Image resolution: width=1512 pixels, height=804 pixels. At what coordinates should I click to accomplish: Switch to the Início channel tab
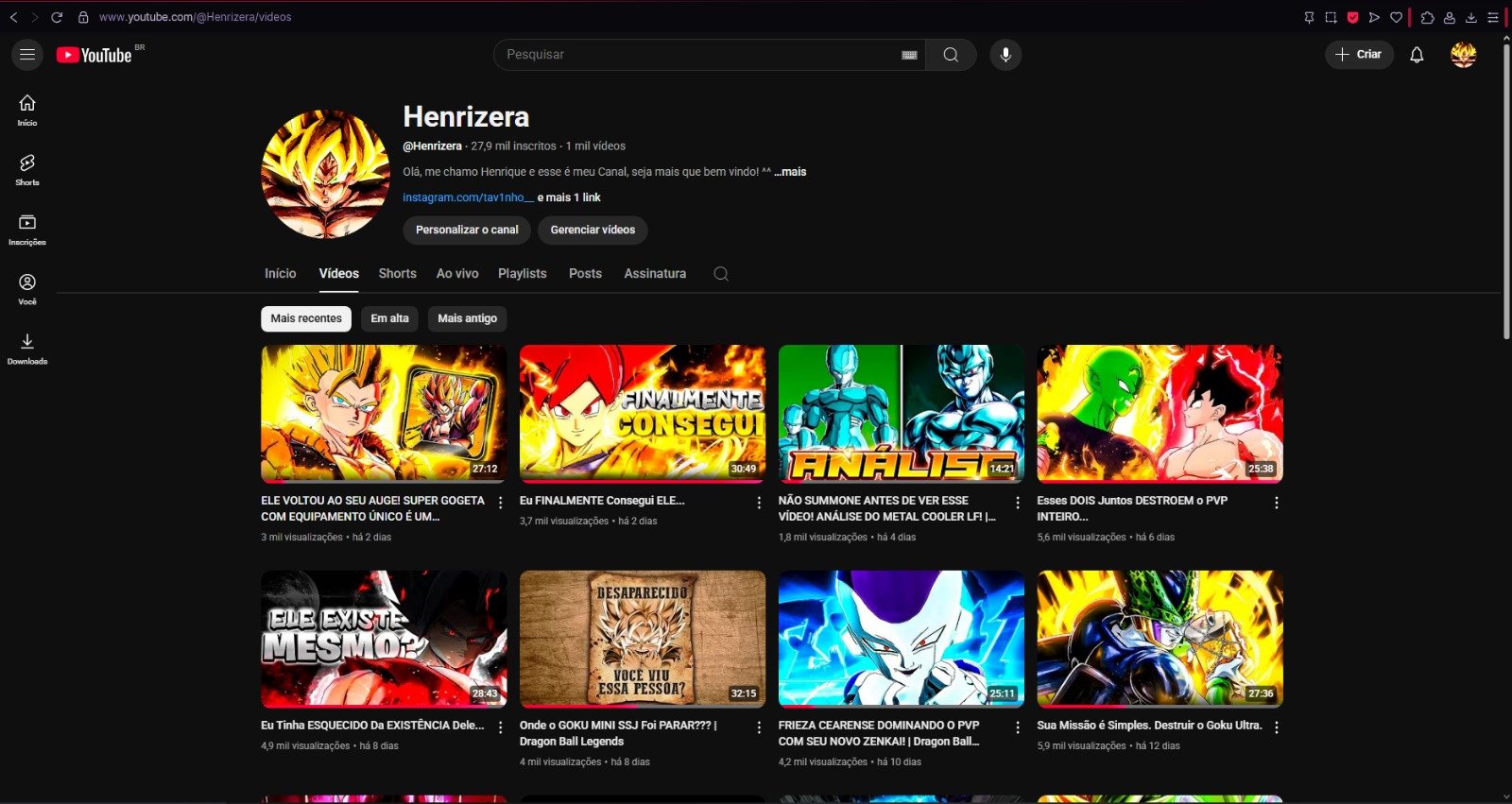(281, 273)
